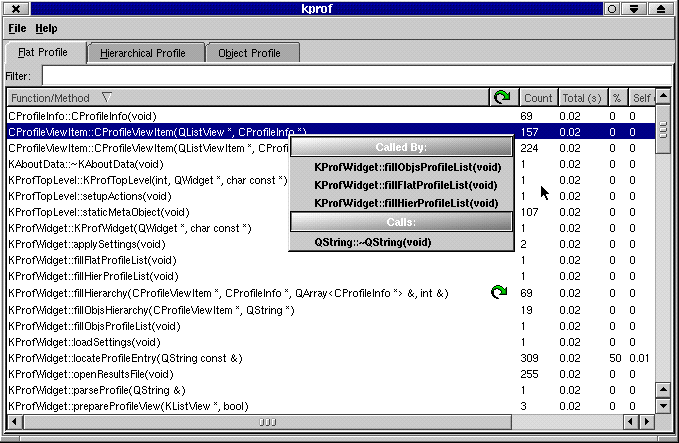Switch to the Object Profile tab
679x443 pixels.
[x=252, y=53]
